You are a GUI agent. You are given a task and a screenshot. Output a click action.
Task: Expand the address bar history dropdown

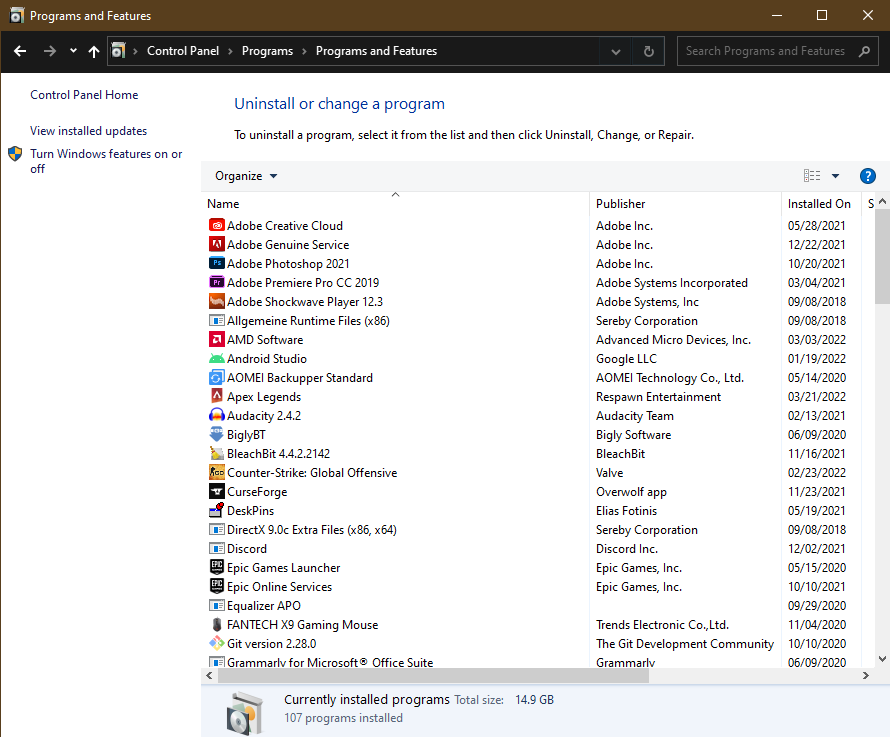pos(616,51)
